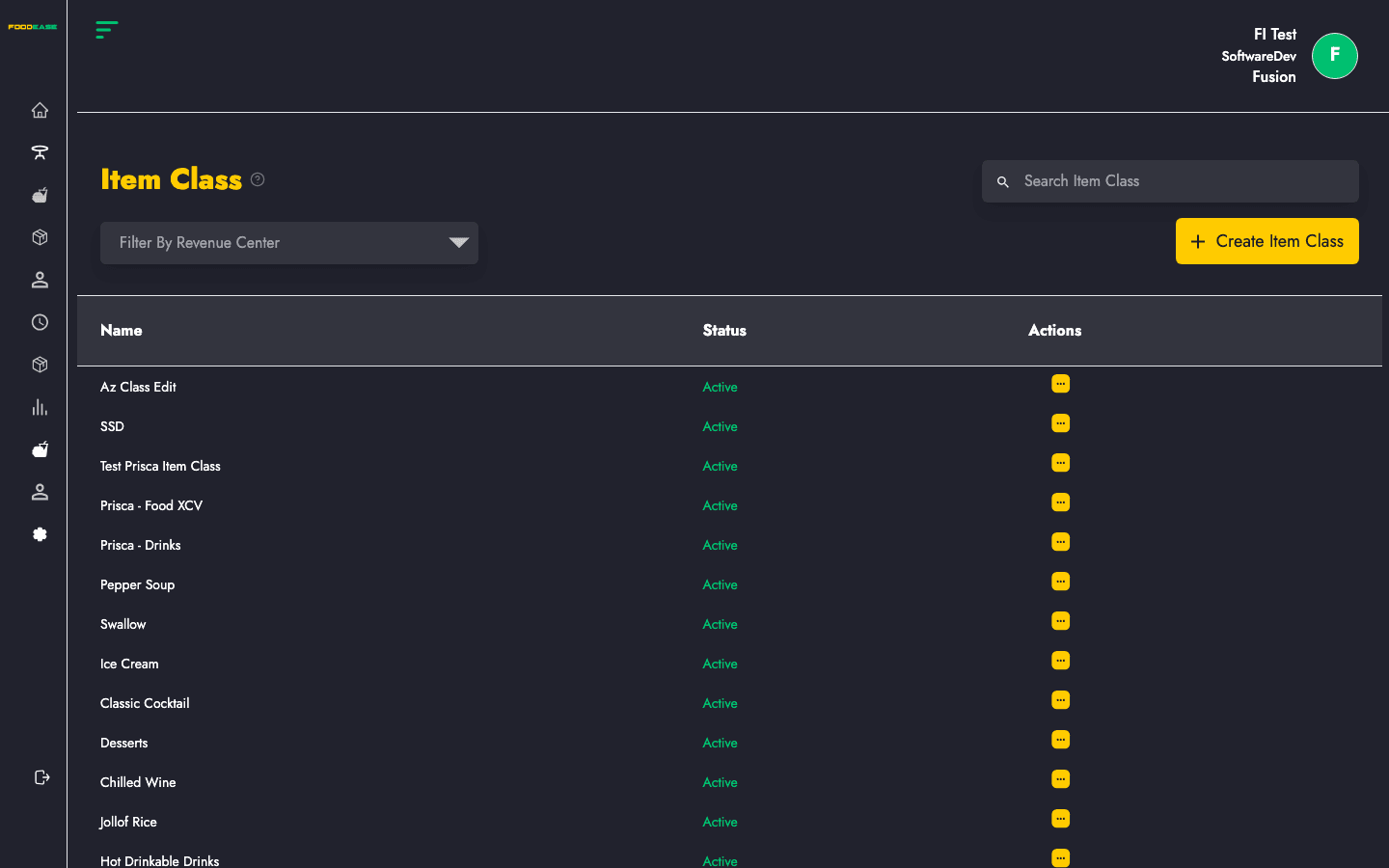Open actions menu for Pepper Soup

click(x=1060, y=582)
